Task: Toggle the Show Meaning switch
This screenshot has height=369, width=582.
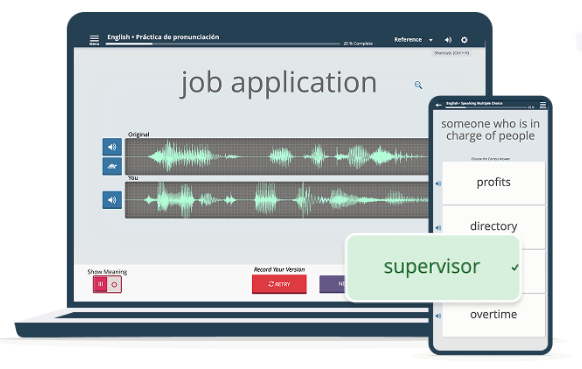Action: point(107,284)
